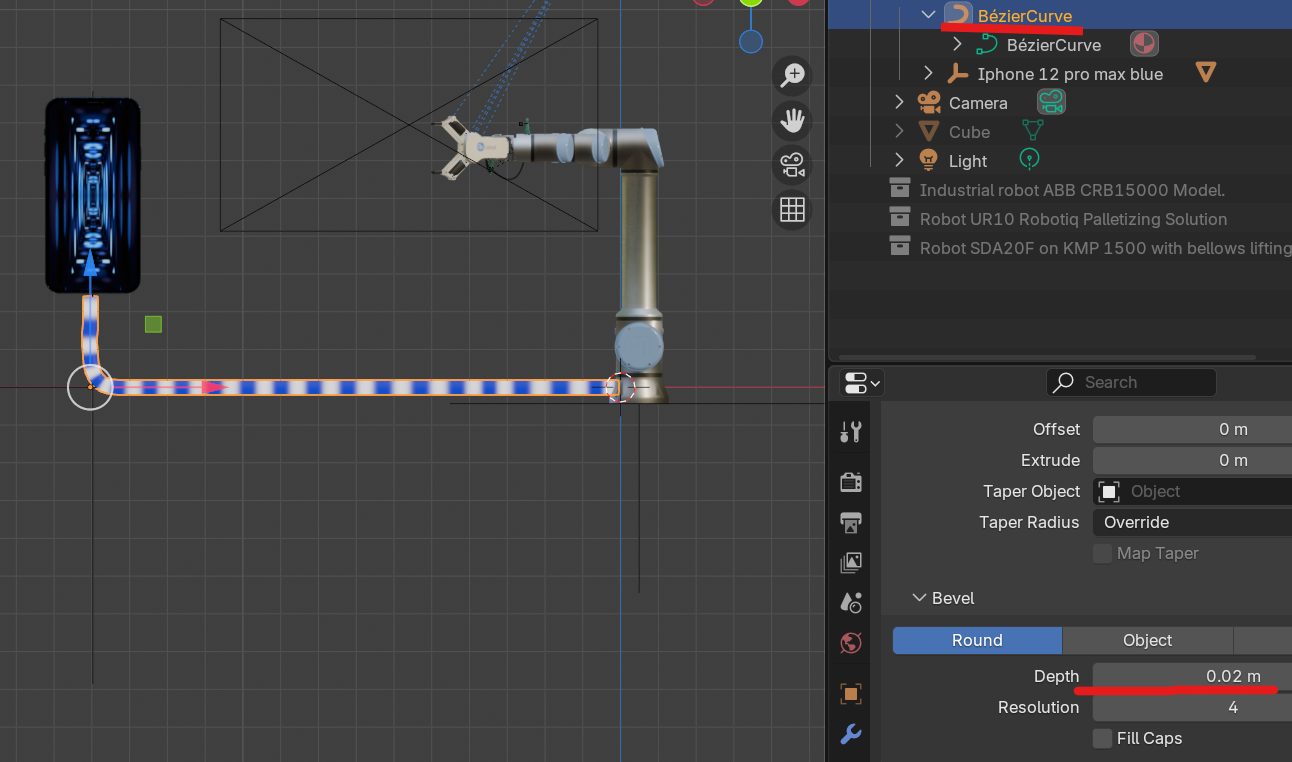Viewport: 1292px width, 762px height.
Task: Open the World properties tab (globe icon)
Action: 851,642
